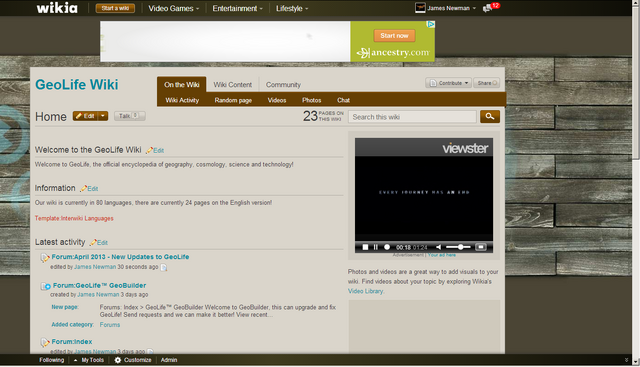This screenshot has width=640, height=367.
Task: Expand the My Tools menu
Action: (89, 360)
